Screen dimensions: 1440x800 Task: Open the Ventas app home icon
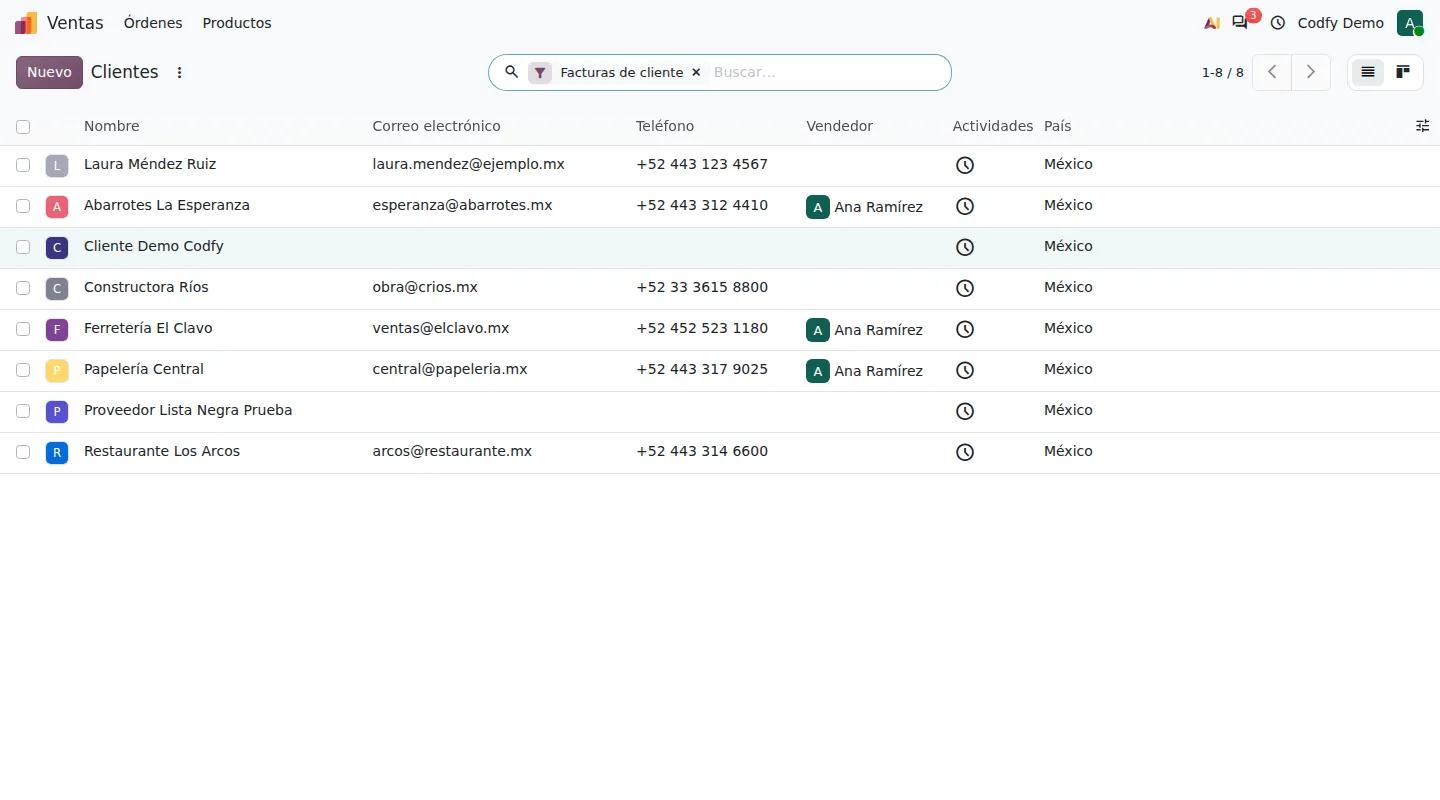(26, 23)
